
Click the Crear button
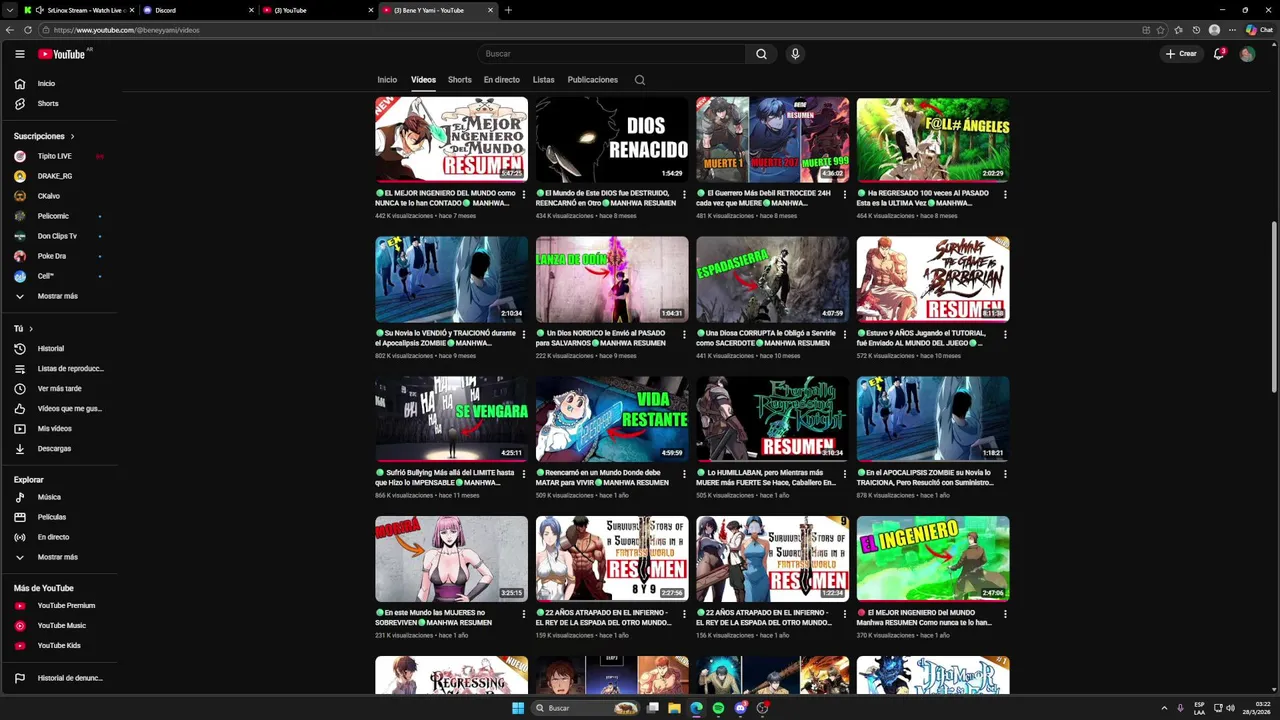(x=1181, y=54)
